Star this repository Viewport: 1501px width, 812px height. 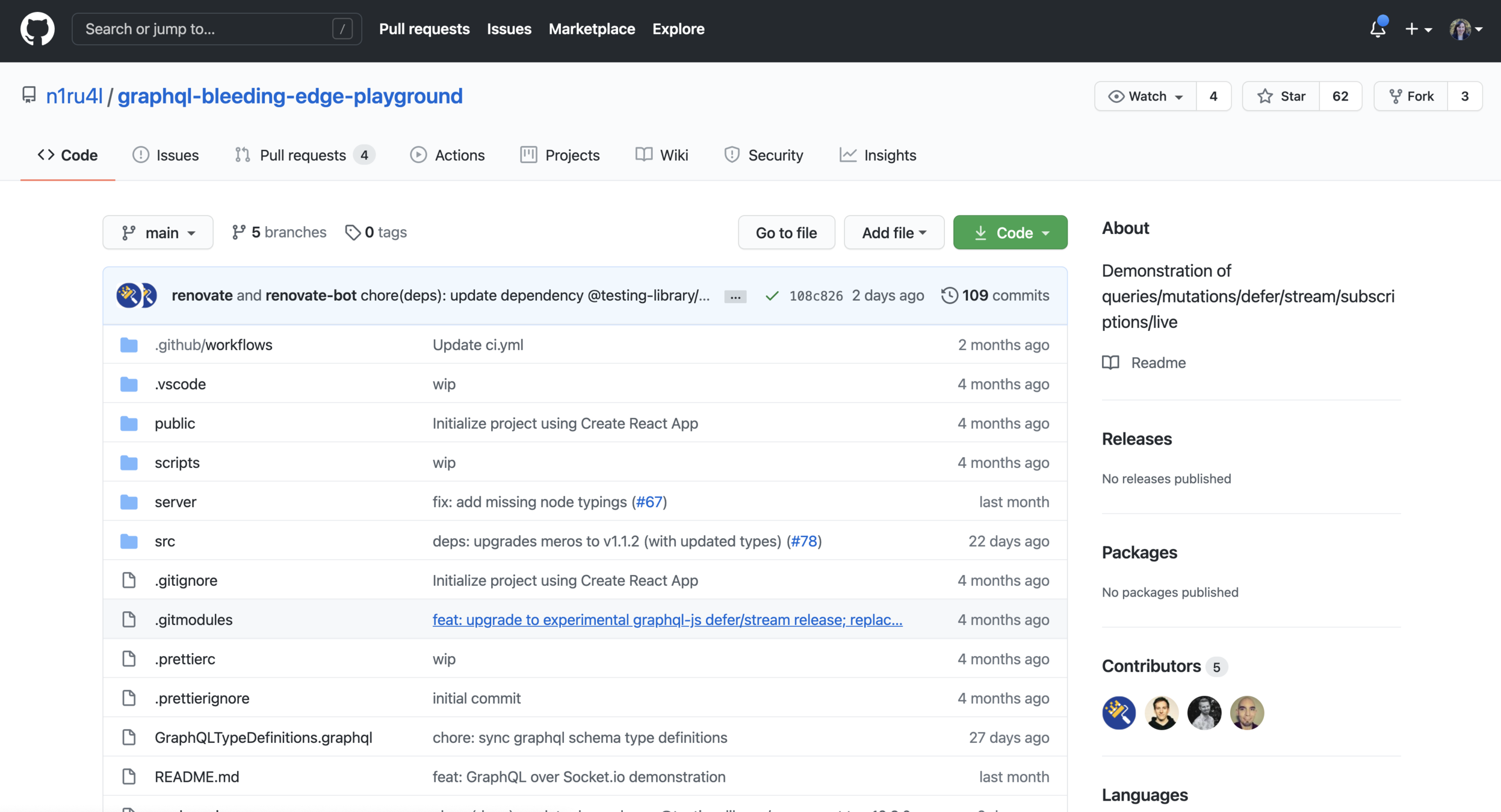point(1281,96)
